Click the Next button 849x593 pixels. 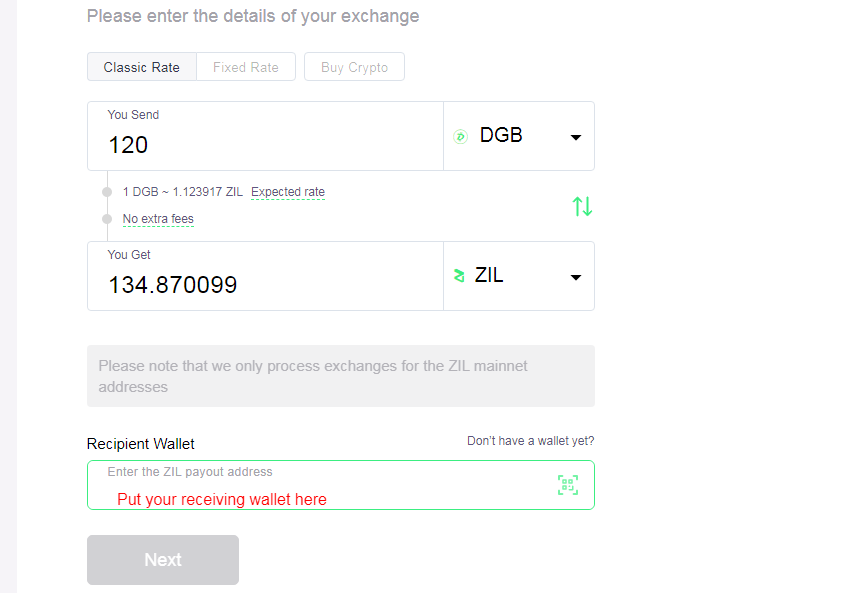click(x=163, y=560)
